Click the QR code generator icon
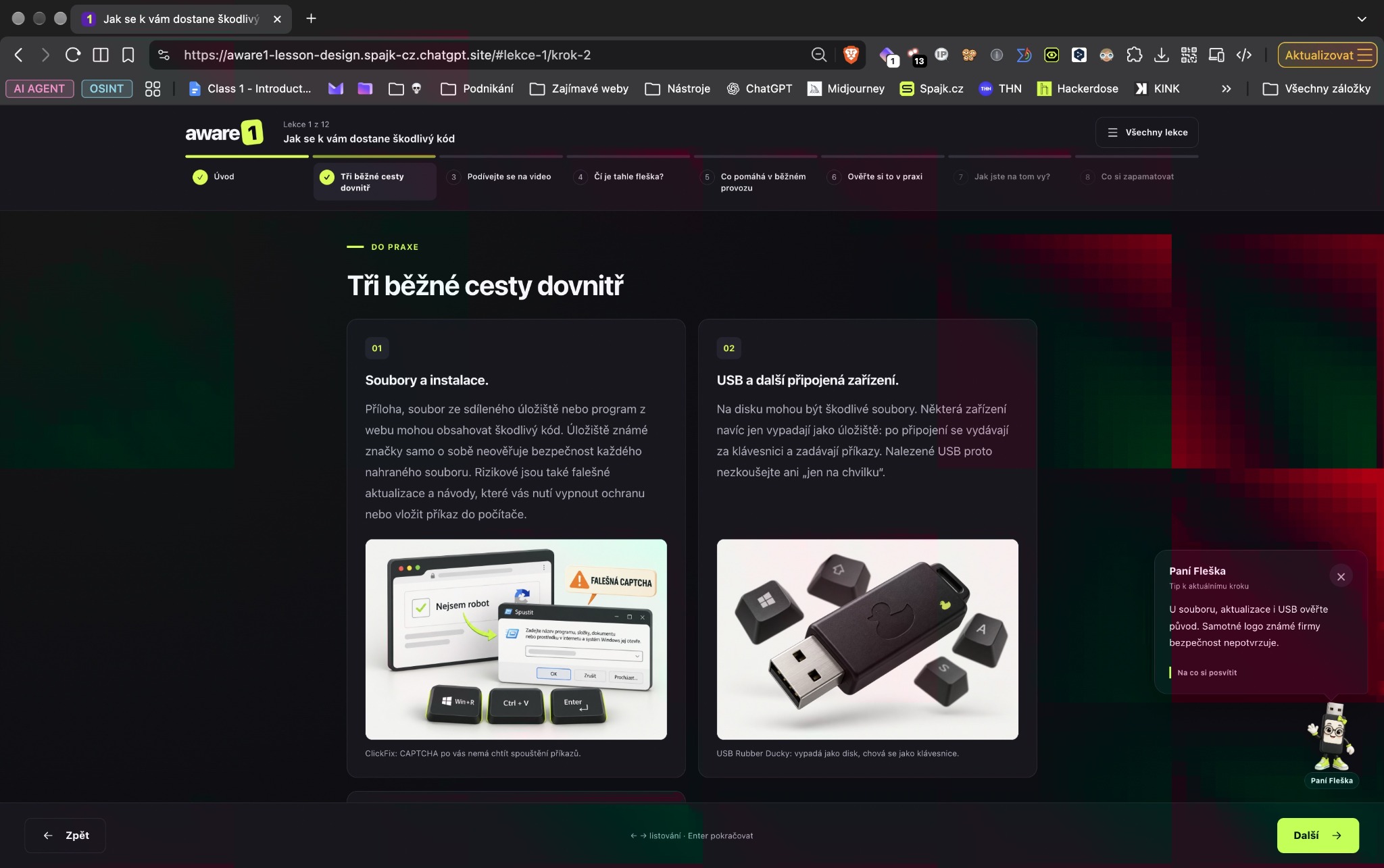Viewport: 1384px width, 868px height. click(1189, 55)
